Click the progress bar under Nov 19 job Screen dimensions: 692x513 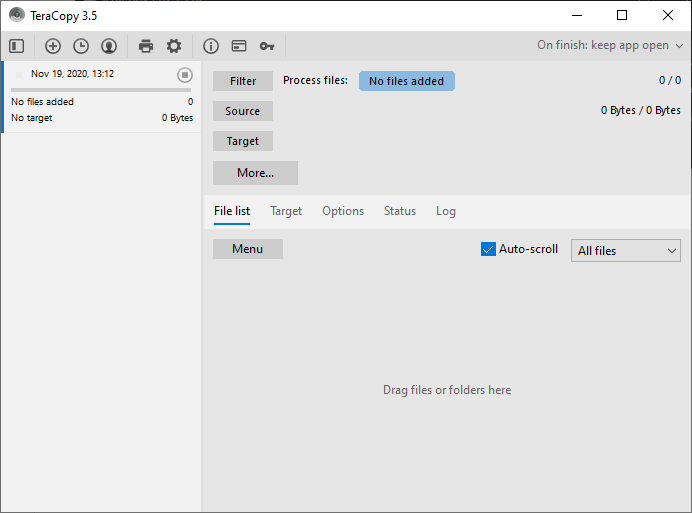pyautogui.click(x=101, y=90)
